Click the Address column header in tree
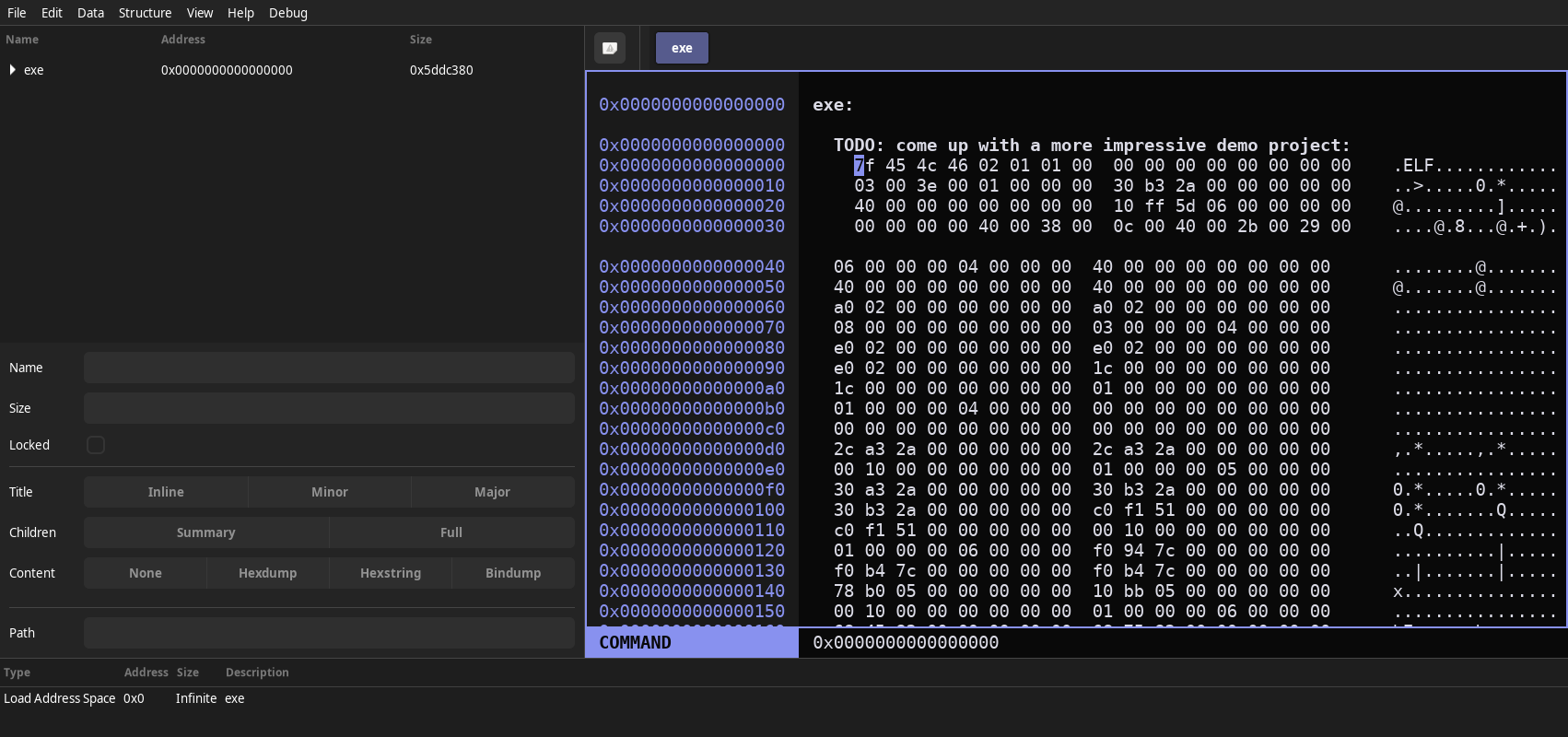Screen dimensions: 1568x737 point(183,40)
